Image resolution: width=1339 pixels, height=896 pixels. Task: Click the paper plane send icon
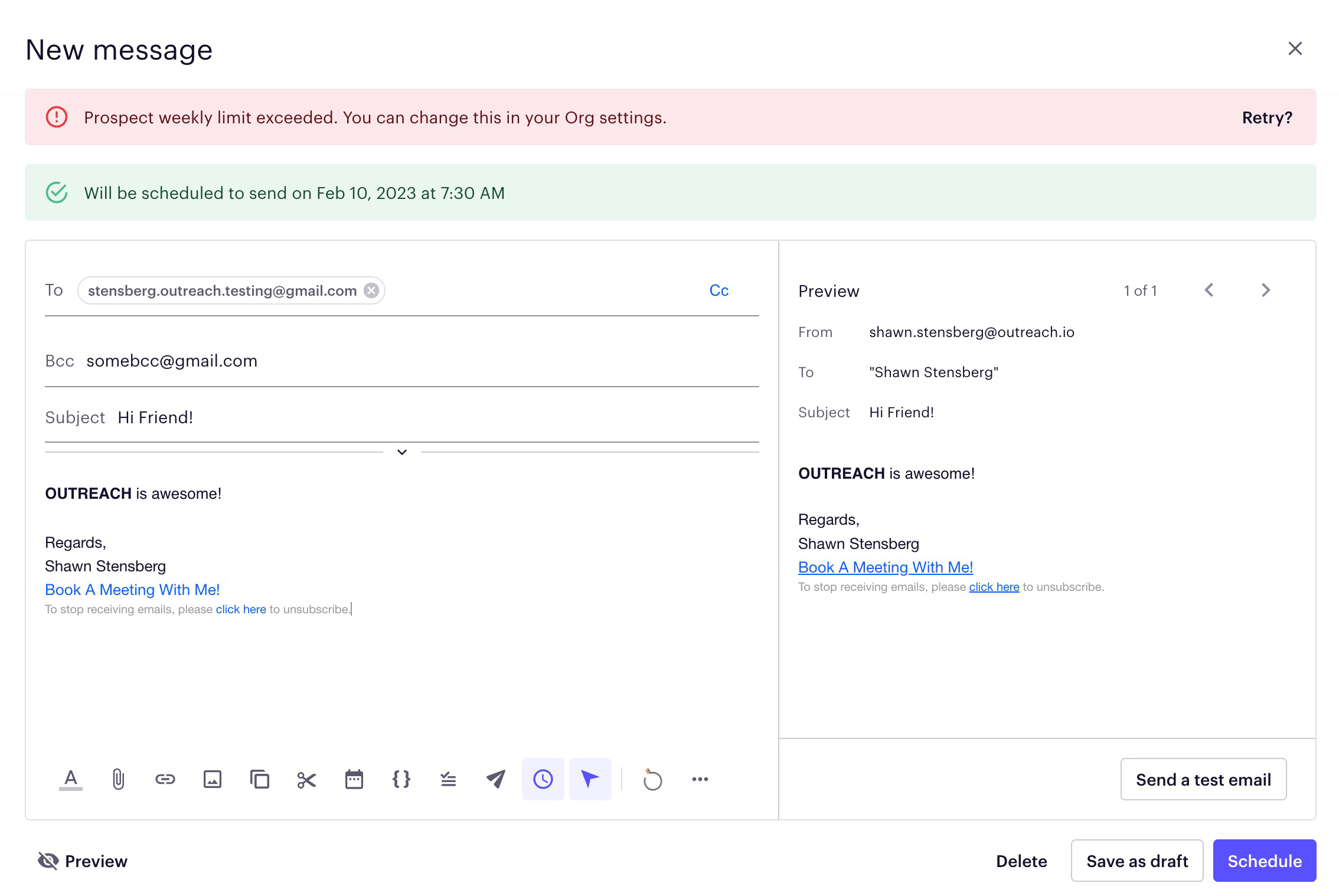(x=496, y=779)
